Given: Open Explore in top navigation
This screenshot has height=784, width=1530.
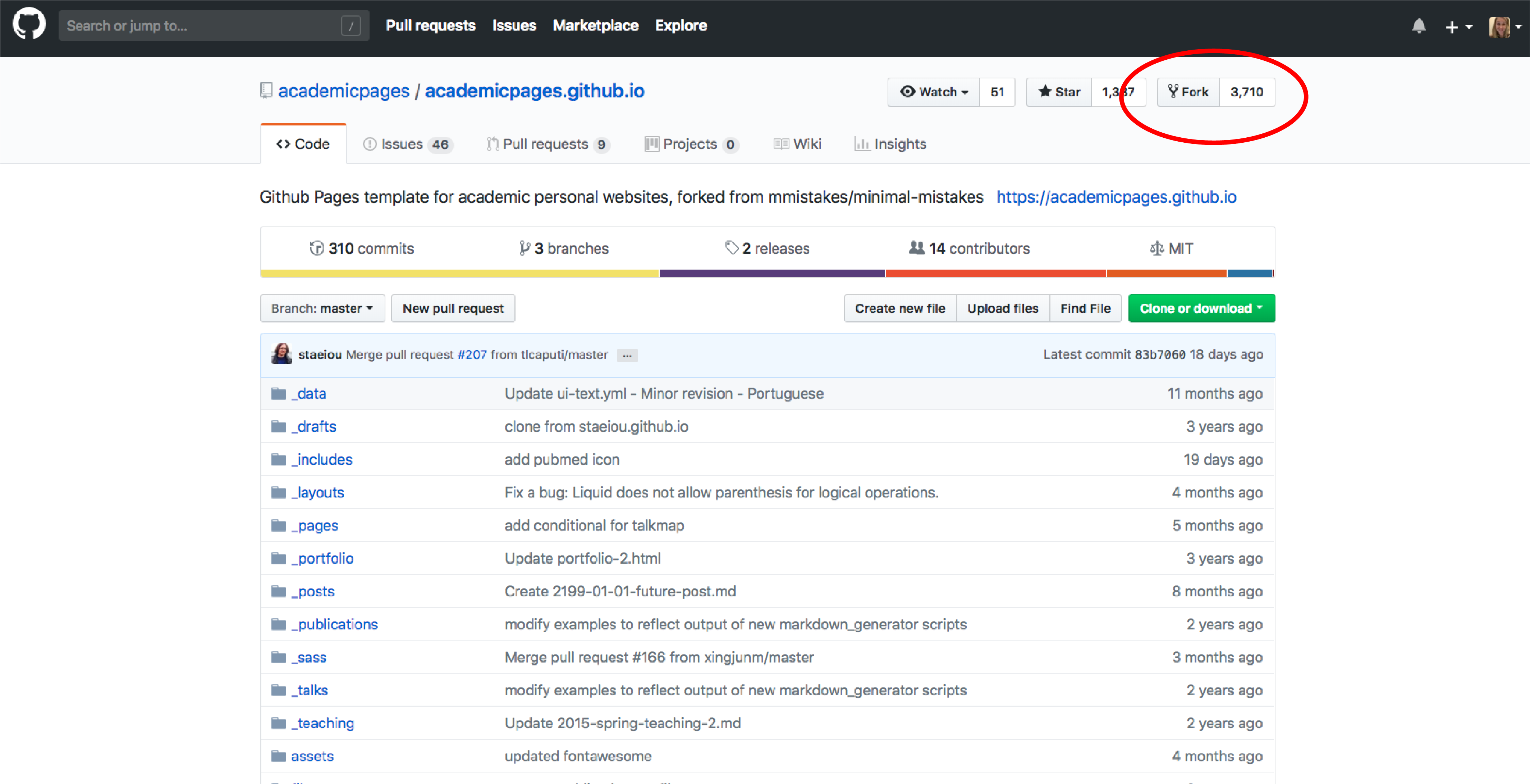Looking at the screenshot, I should click(x=681, y=26).
